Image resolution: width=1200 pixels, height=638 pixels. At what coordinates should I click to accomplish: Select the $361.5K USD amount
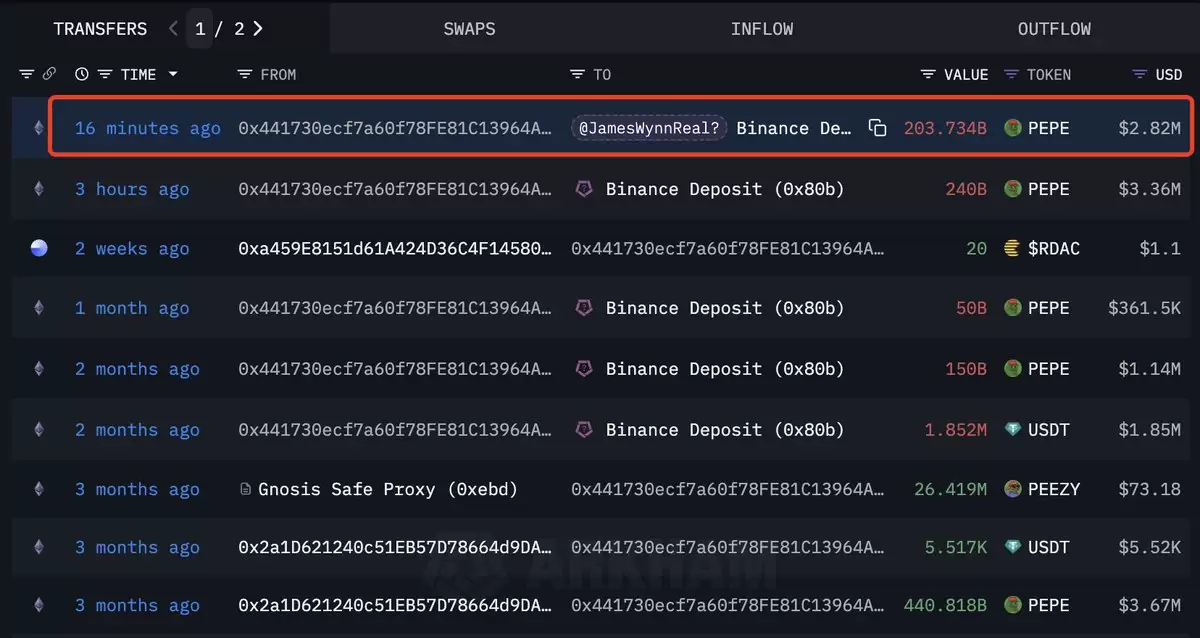point(1144,308)
